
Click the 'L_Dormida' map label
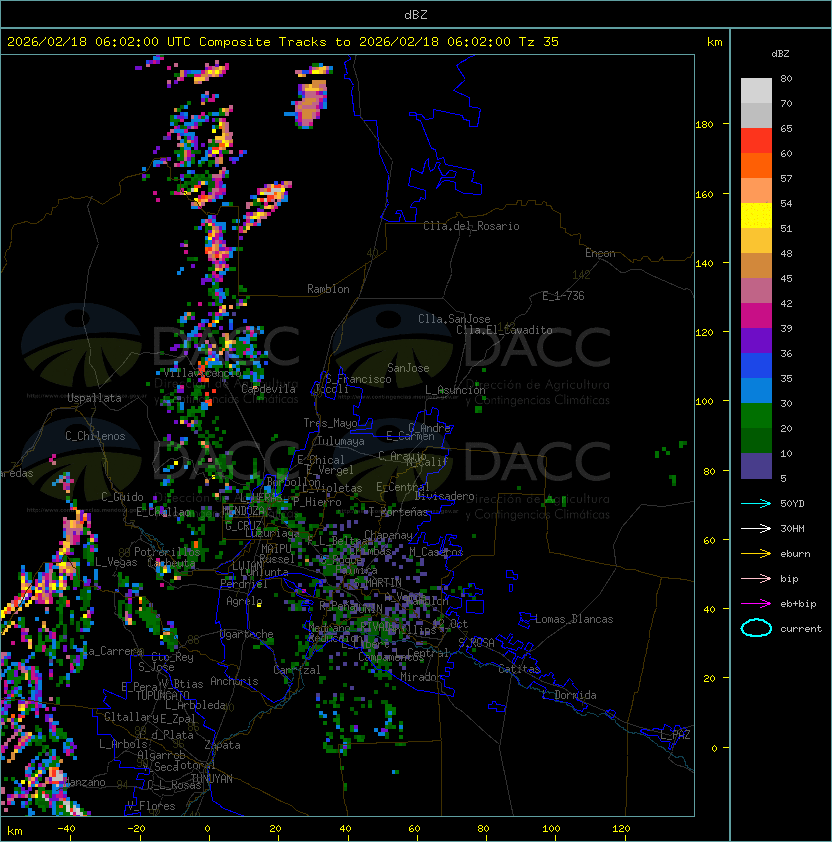569,695
